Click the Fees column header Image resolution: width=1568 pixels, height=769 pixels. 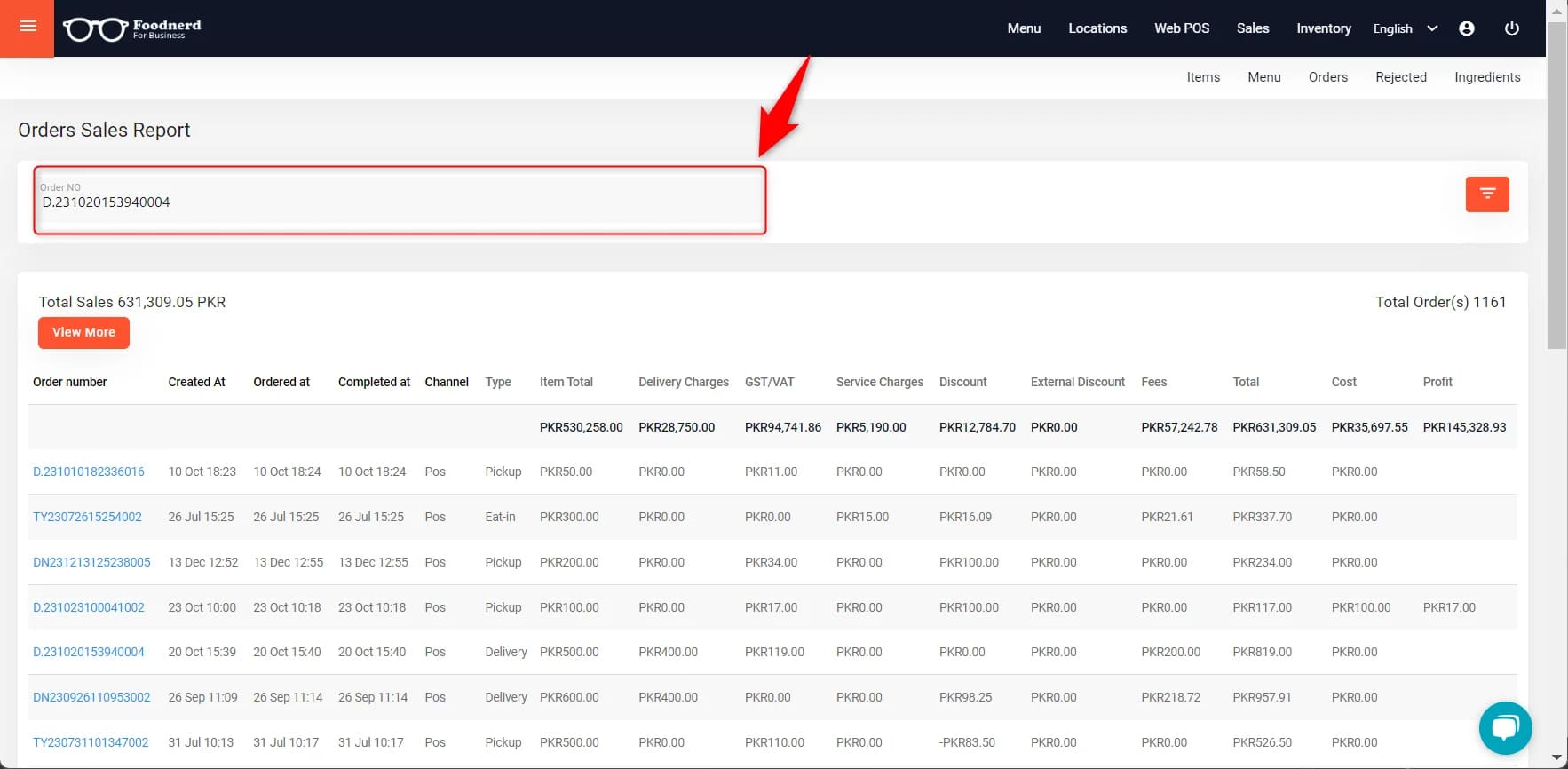[1153, 382]
